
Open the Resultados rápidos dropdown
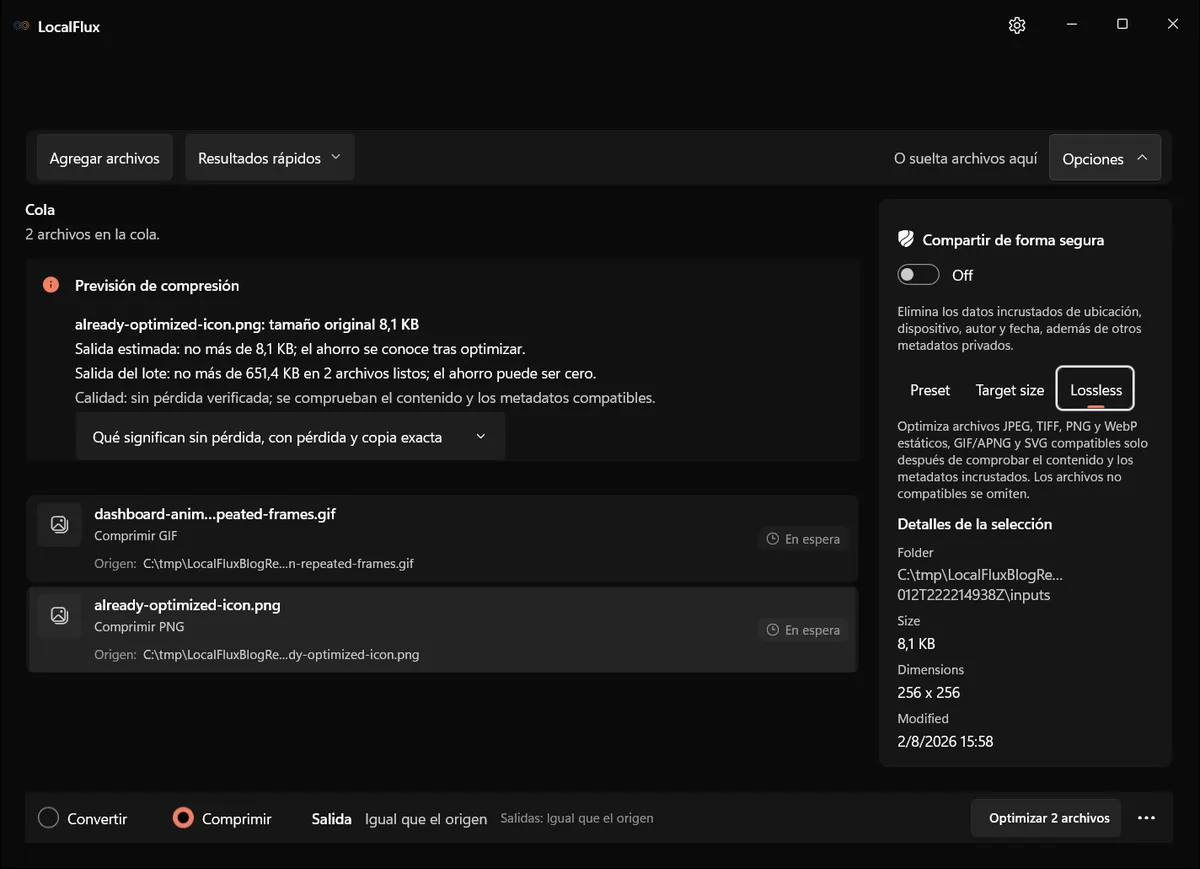(x=270, y=158)
